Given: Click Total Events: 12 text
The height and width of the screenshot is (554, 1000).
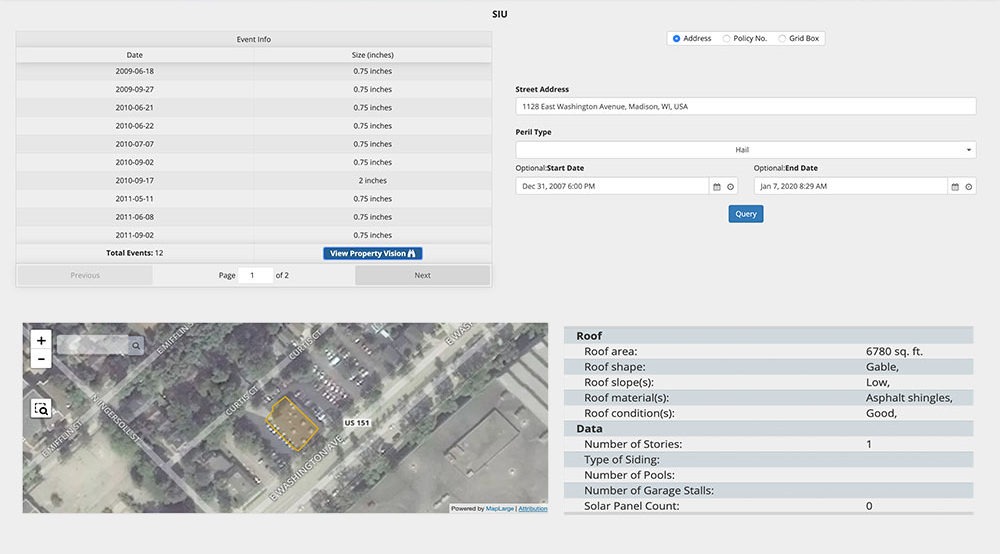Looking at the screenshot, I should pyautogui.click(x=135, y=253).
